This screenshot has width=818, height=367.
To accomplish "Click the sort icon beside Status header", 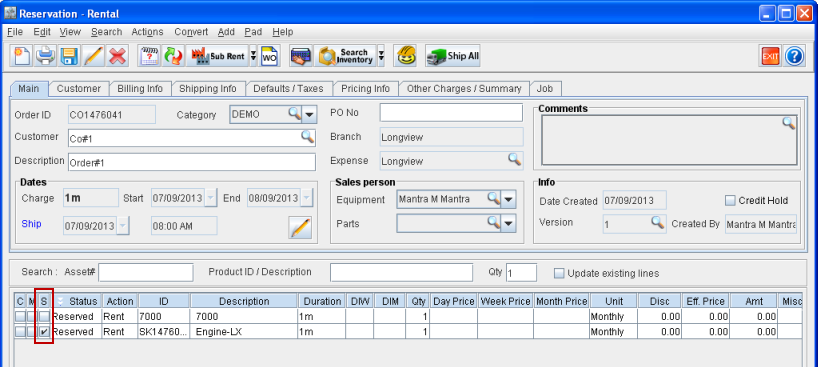I will pos(61,301).
